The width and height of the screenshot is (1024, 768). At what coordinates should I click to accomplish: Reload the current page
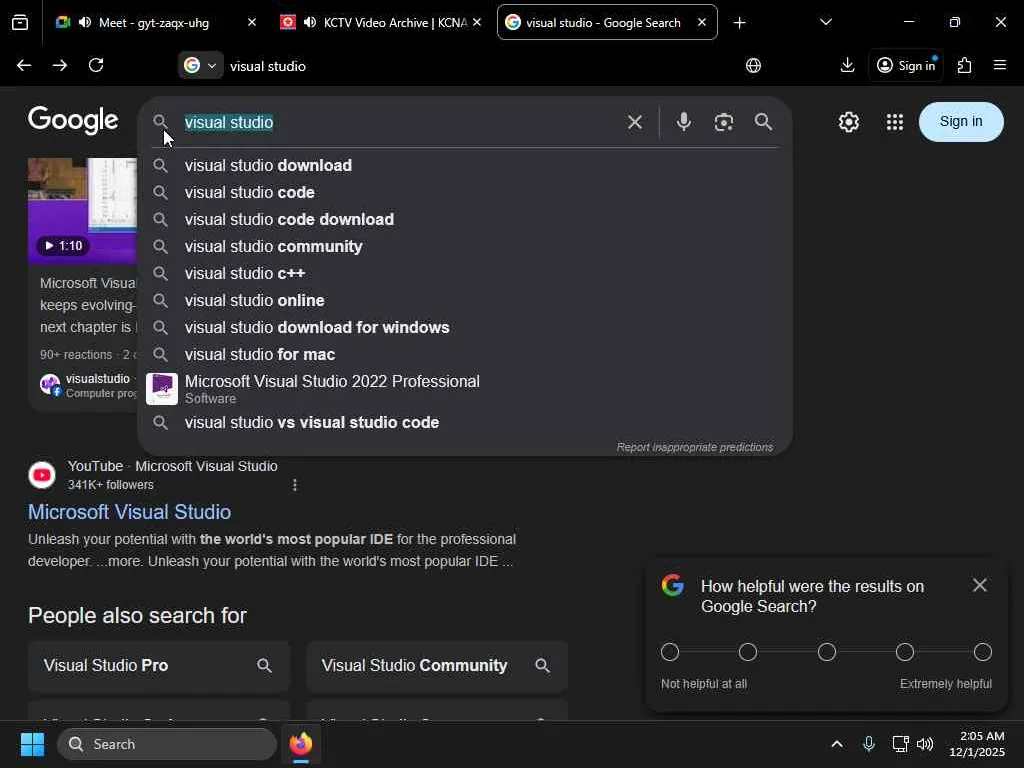(96, 65)
